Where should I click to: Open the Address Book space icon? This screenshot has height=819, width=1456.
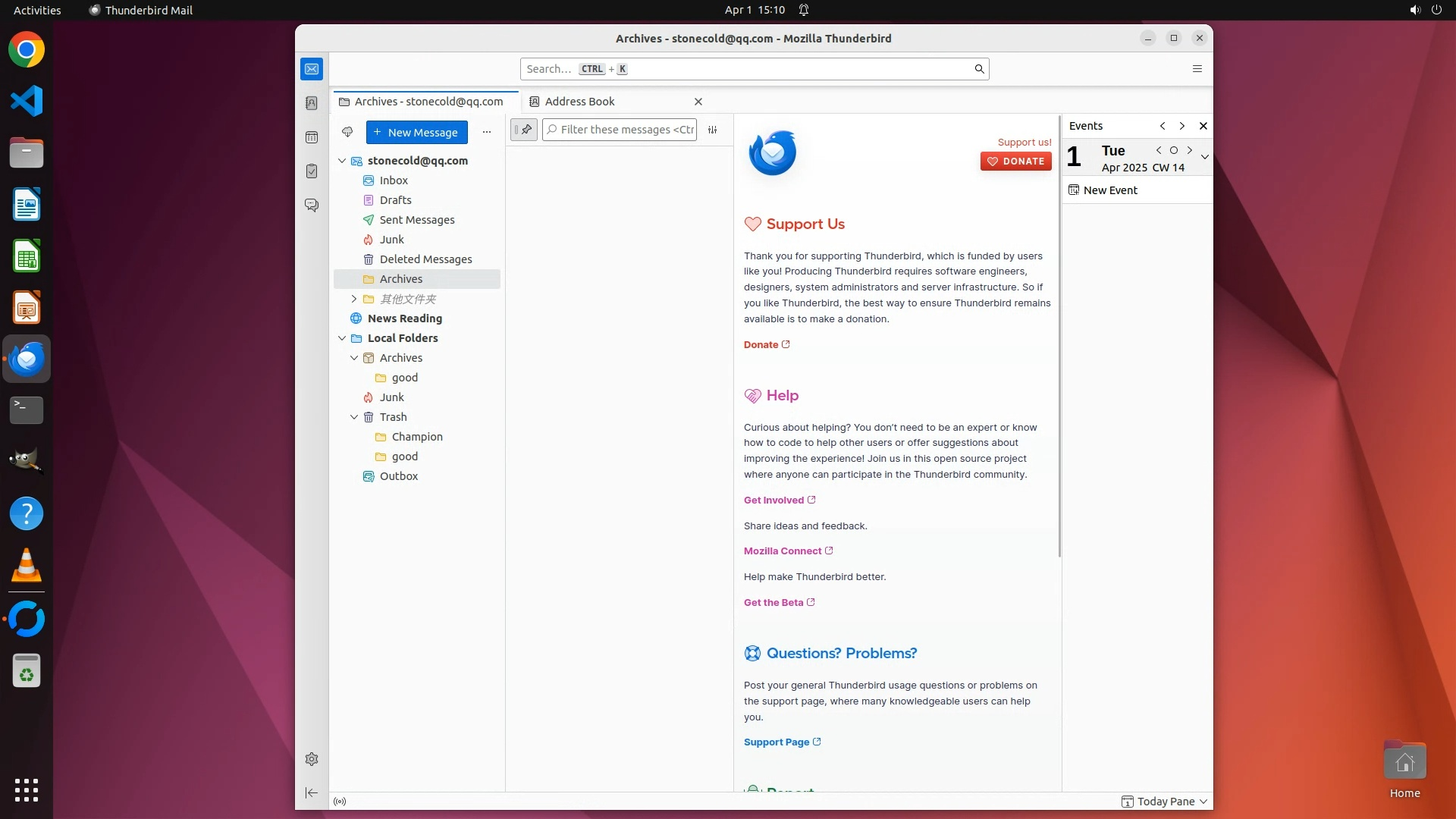coord(312,103)
